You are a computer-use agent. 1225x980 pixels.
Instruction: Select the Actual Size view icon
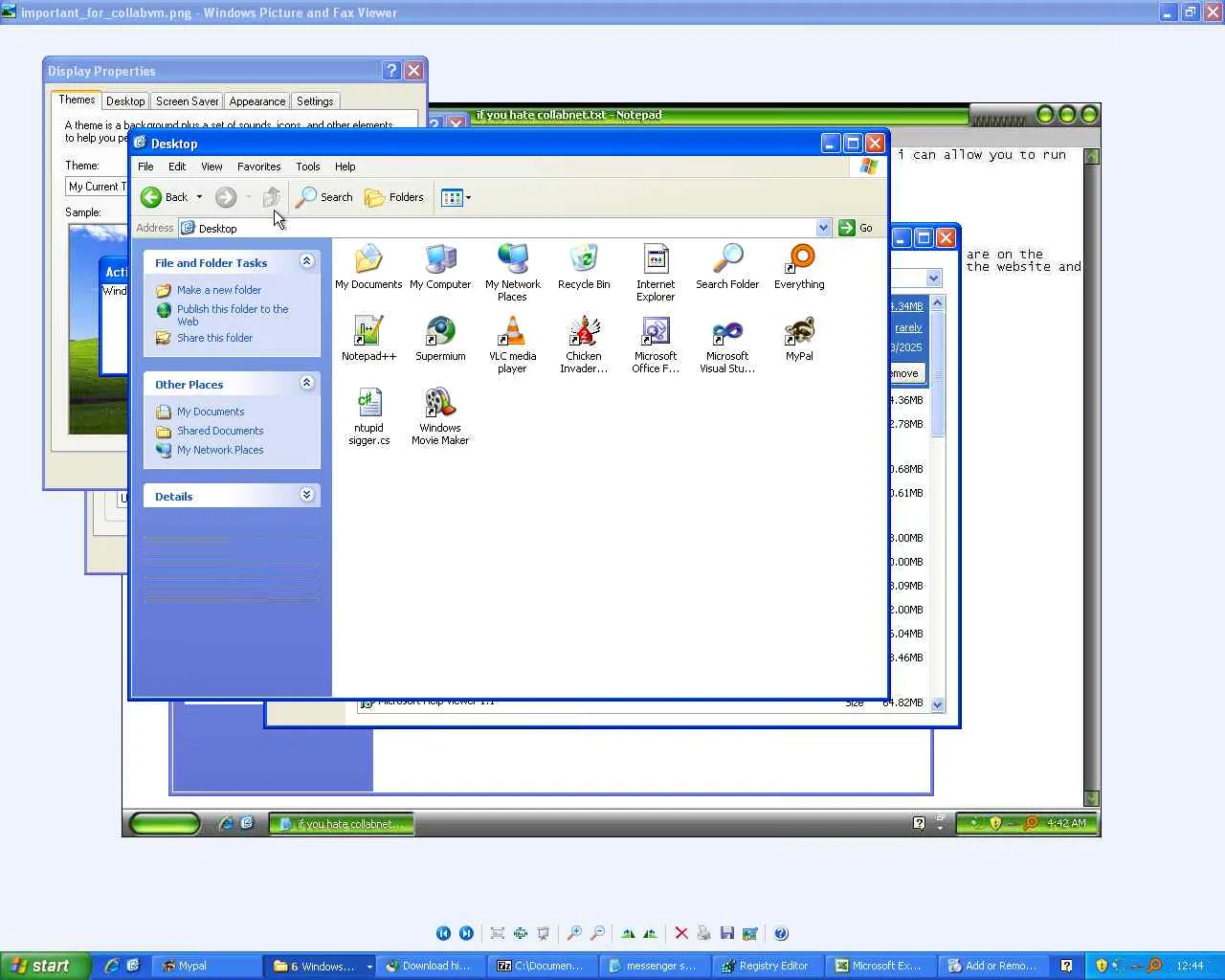tap(521, 933)
